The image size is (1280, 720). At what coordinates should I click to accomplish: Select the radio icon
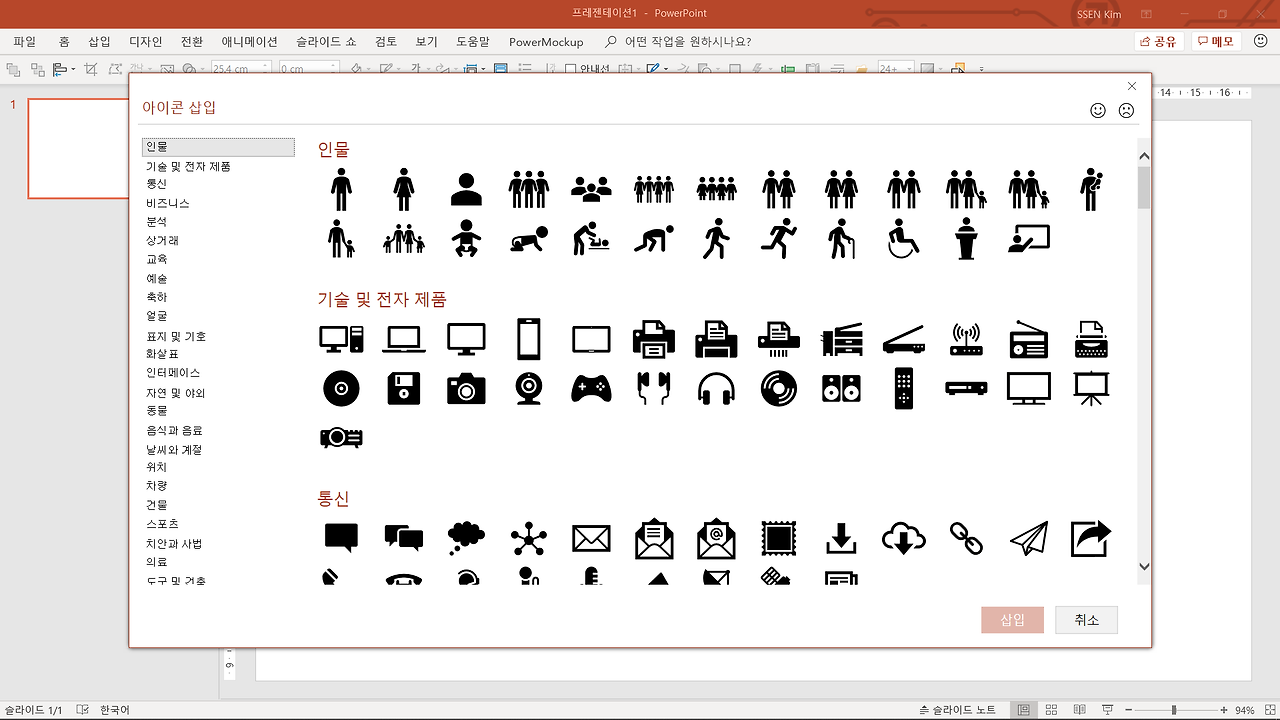pos(1028,339)
